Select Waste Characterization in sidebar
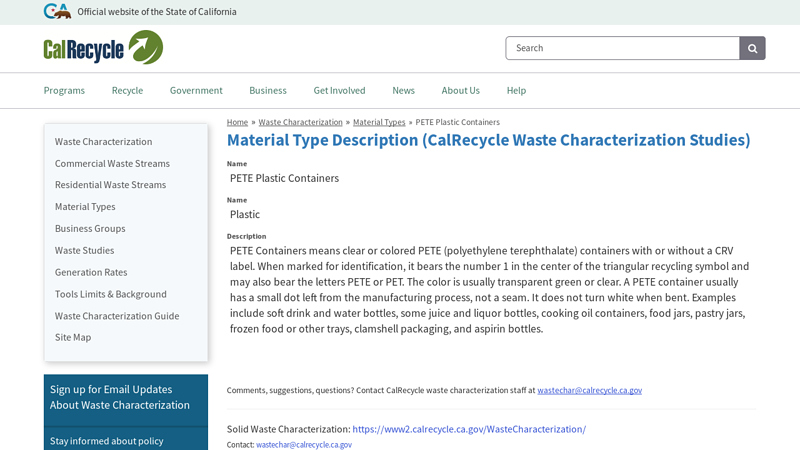Image resolution: width=800 pixels, height=450 pixels. (x=104, y=141)
